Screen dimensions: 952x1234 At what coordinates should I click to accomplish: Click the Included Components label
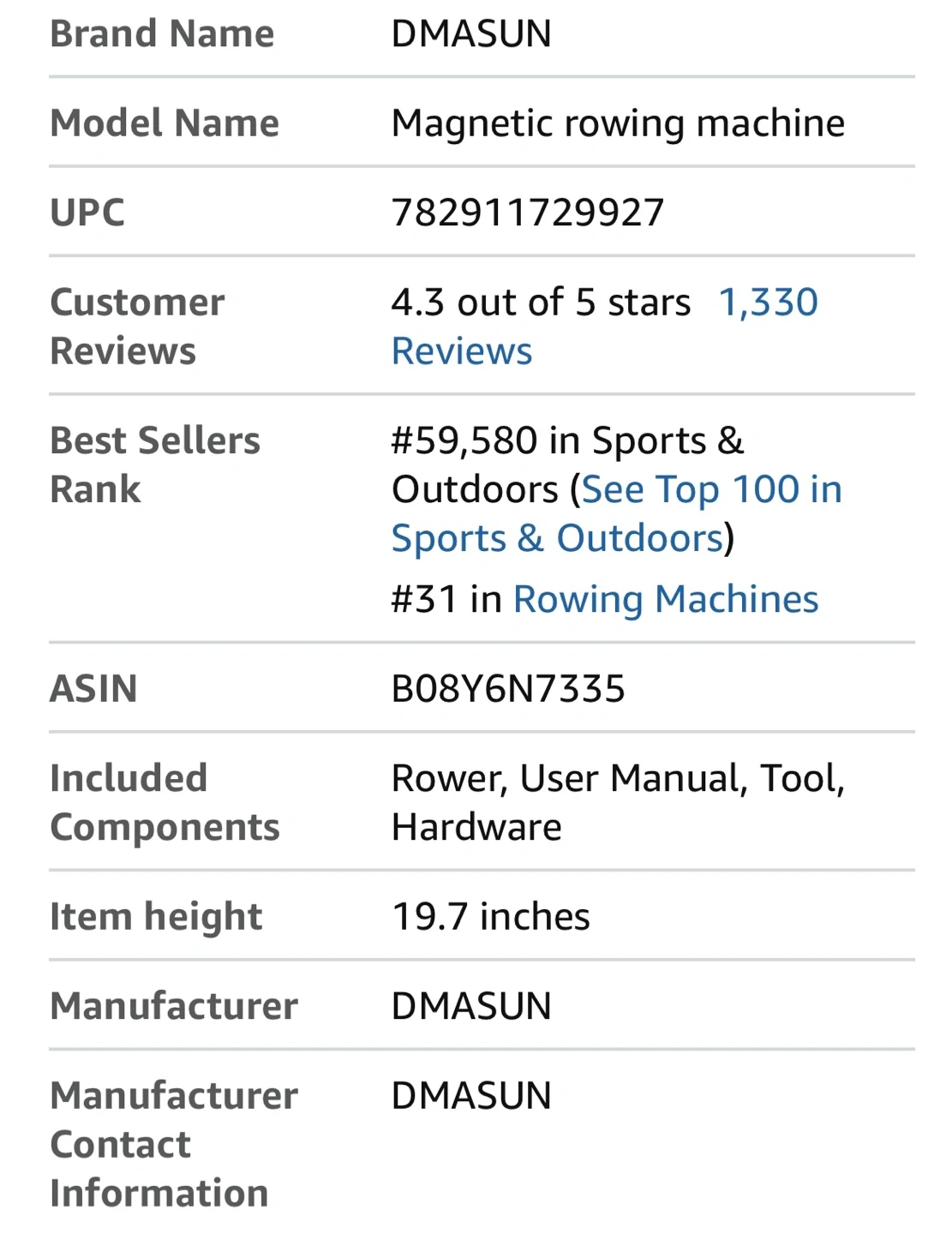coord(165,803)
